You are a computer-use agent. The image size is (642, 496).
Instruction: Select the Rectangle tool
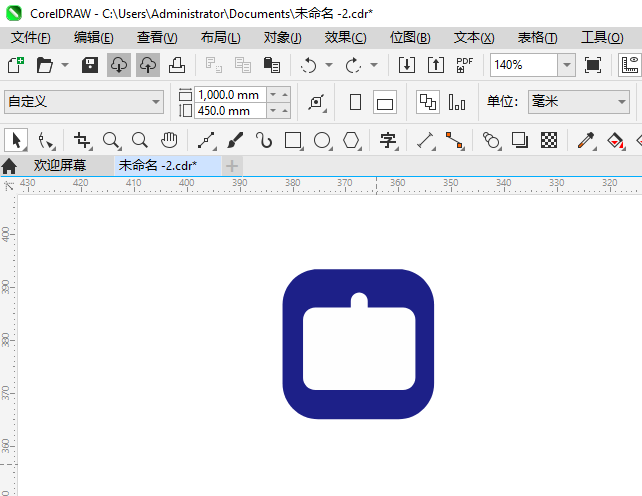coord(293,140)
